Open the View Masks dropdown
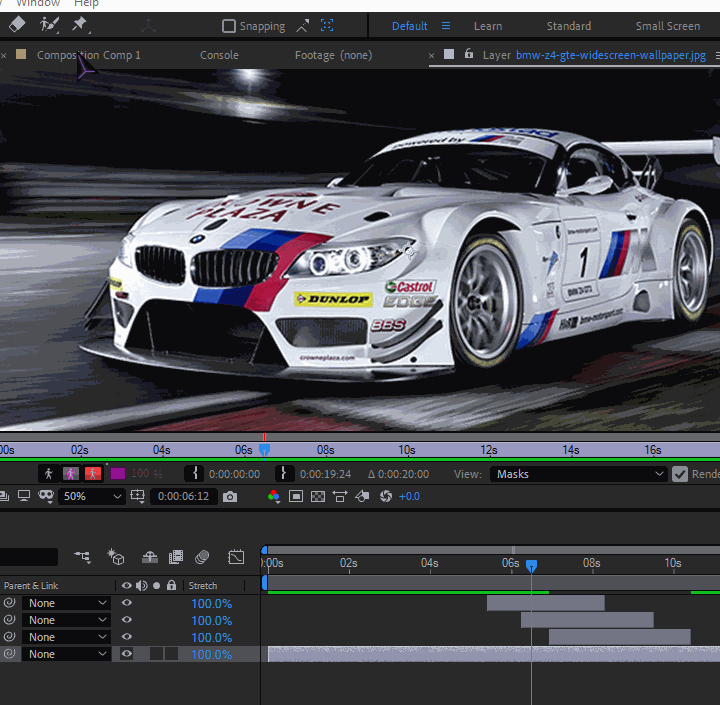720x705 pixels. (579, 474)
